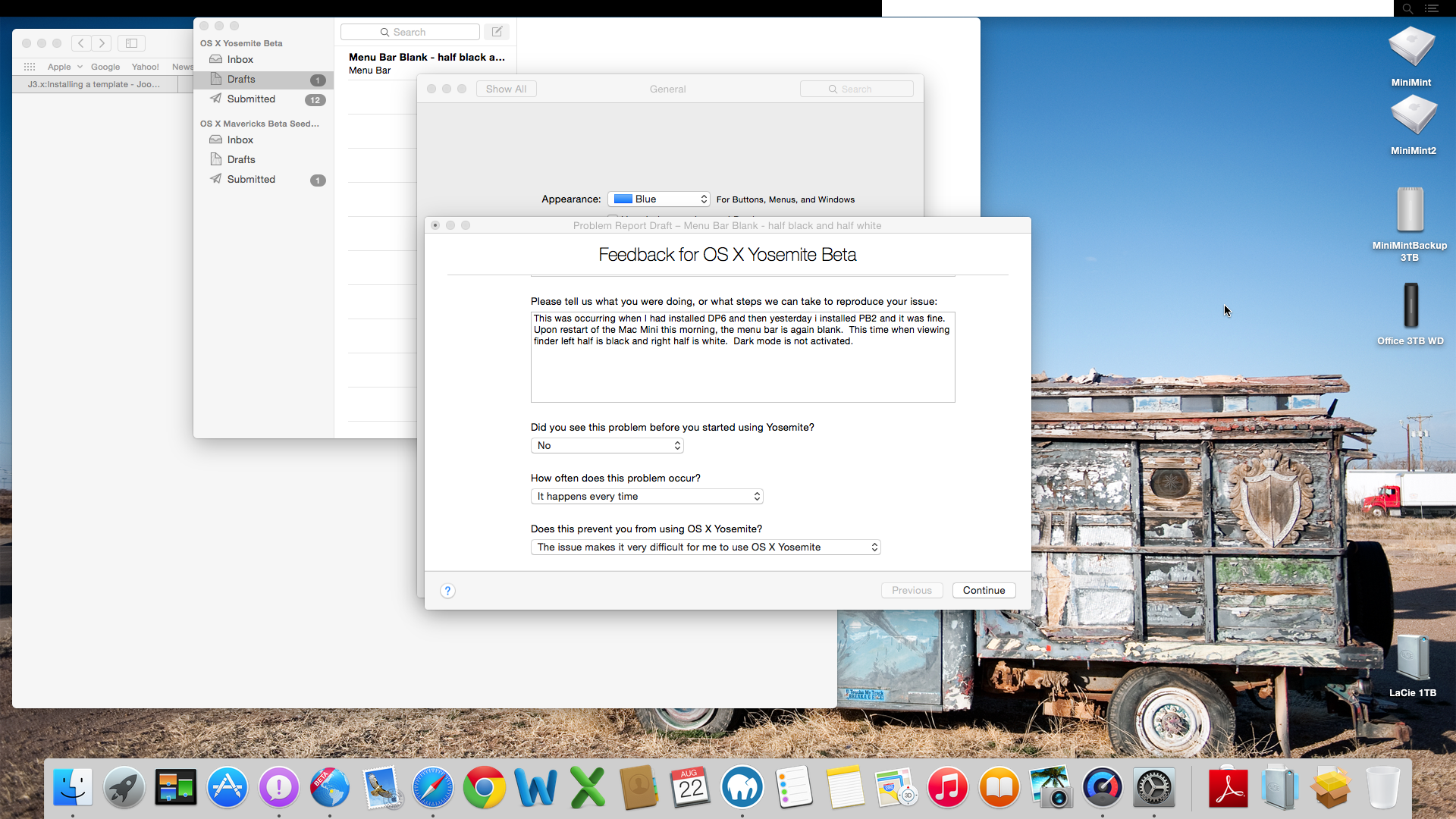The width and height of the screenshot is (1456, 819).
Task: Open Mail eagle stamp icon in dock
Action: [x=382, y=787]
